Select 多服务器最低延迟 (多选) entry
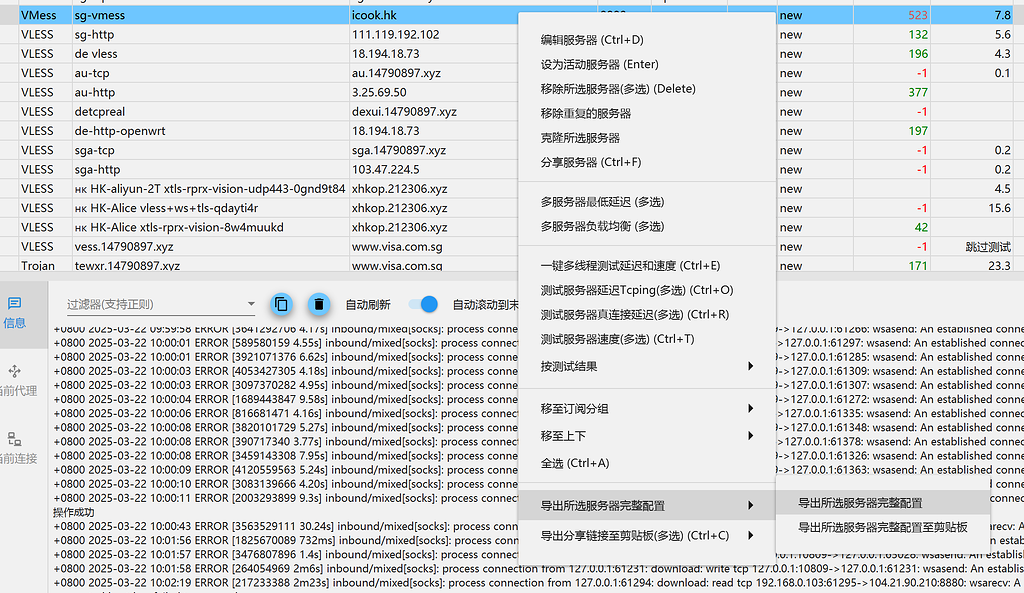 pos(647,202)
